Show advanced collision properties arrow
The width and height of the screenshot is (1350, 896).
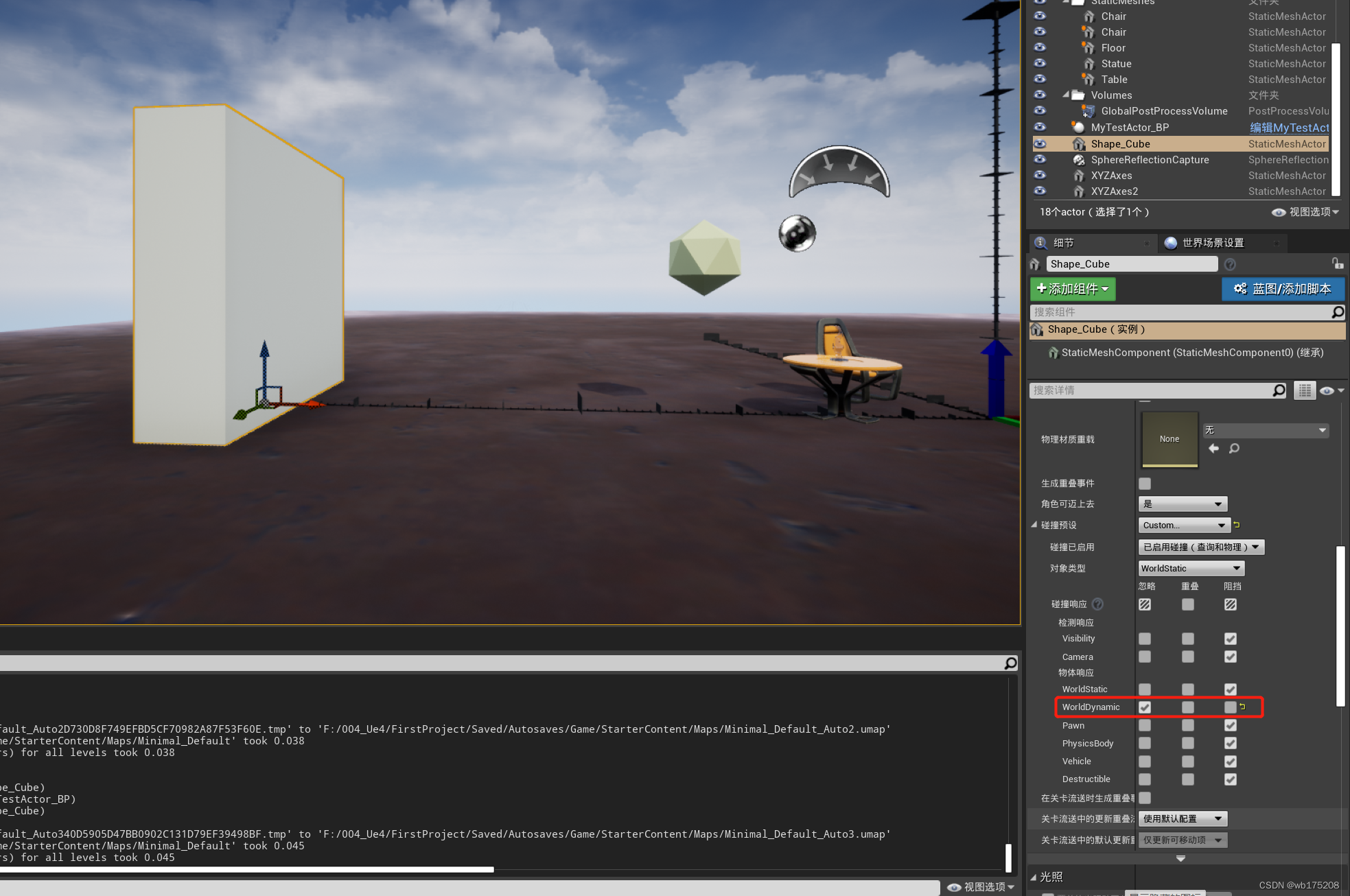1180,859
